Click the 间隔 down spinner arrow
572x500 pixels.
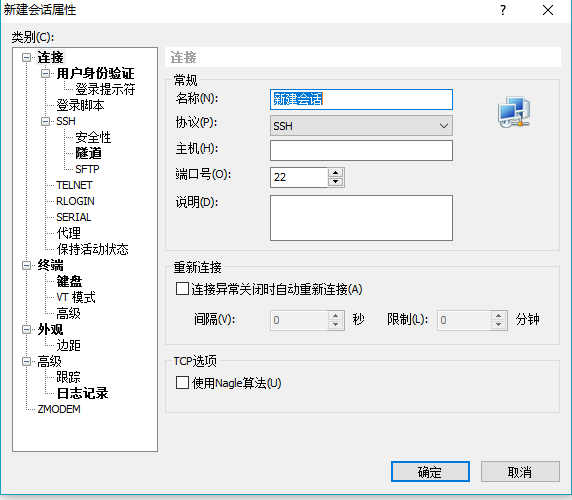coord(336,325)
